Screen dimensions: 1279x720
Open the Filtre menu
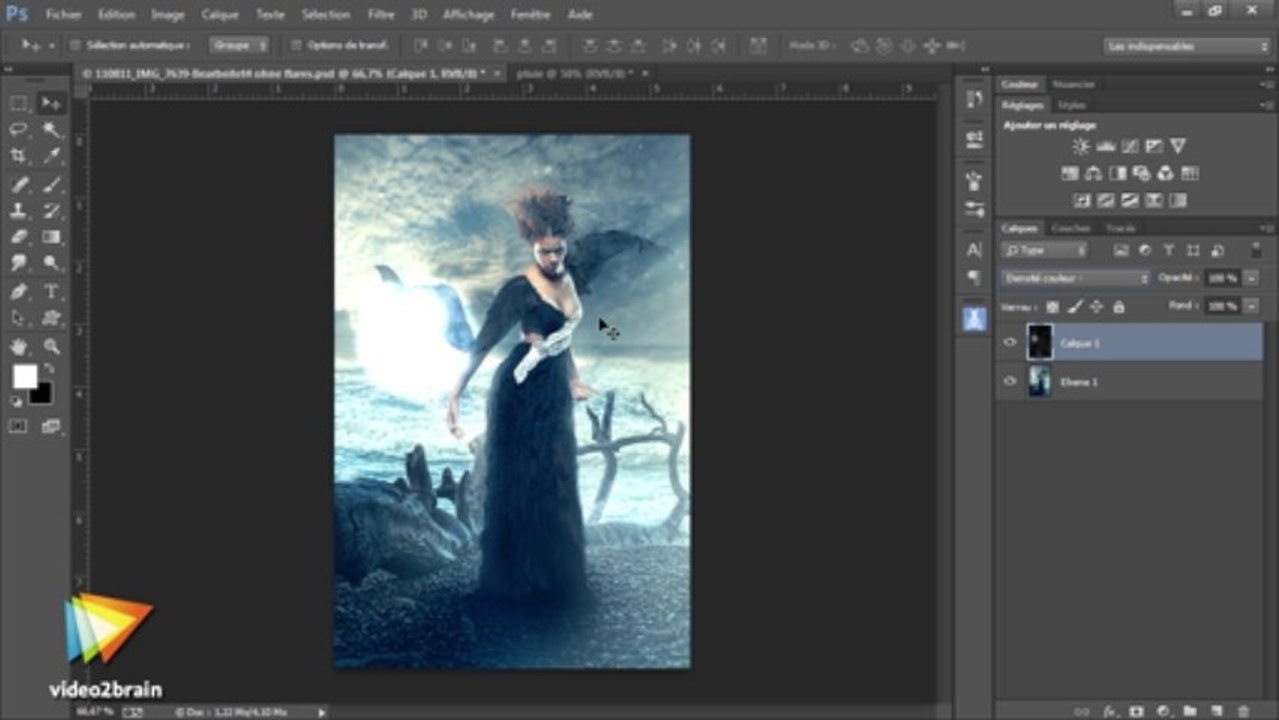click(380, 15)
